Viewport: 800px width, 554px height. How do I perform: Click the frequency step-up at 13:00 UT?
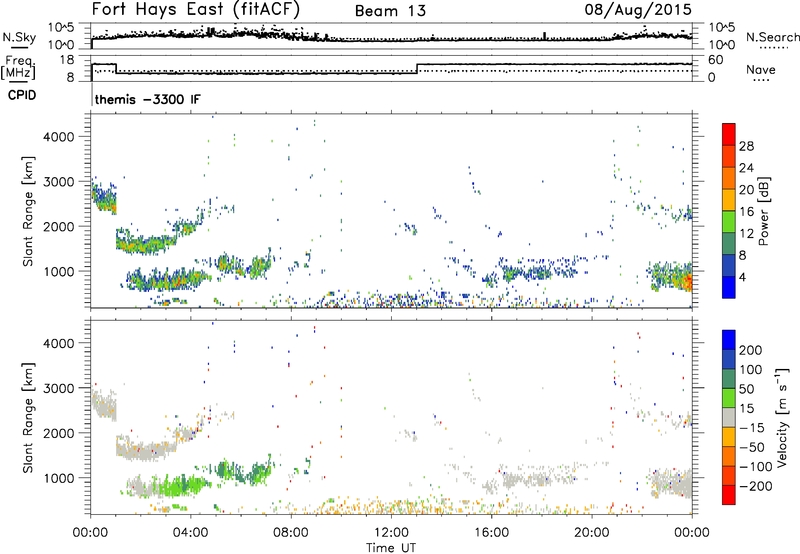click(417, 68)
